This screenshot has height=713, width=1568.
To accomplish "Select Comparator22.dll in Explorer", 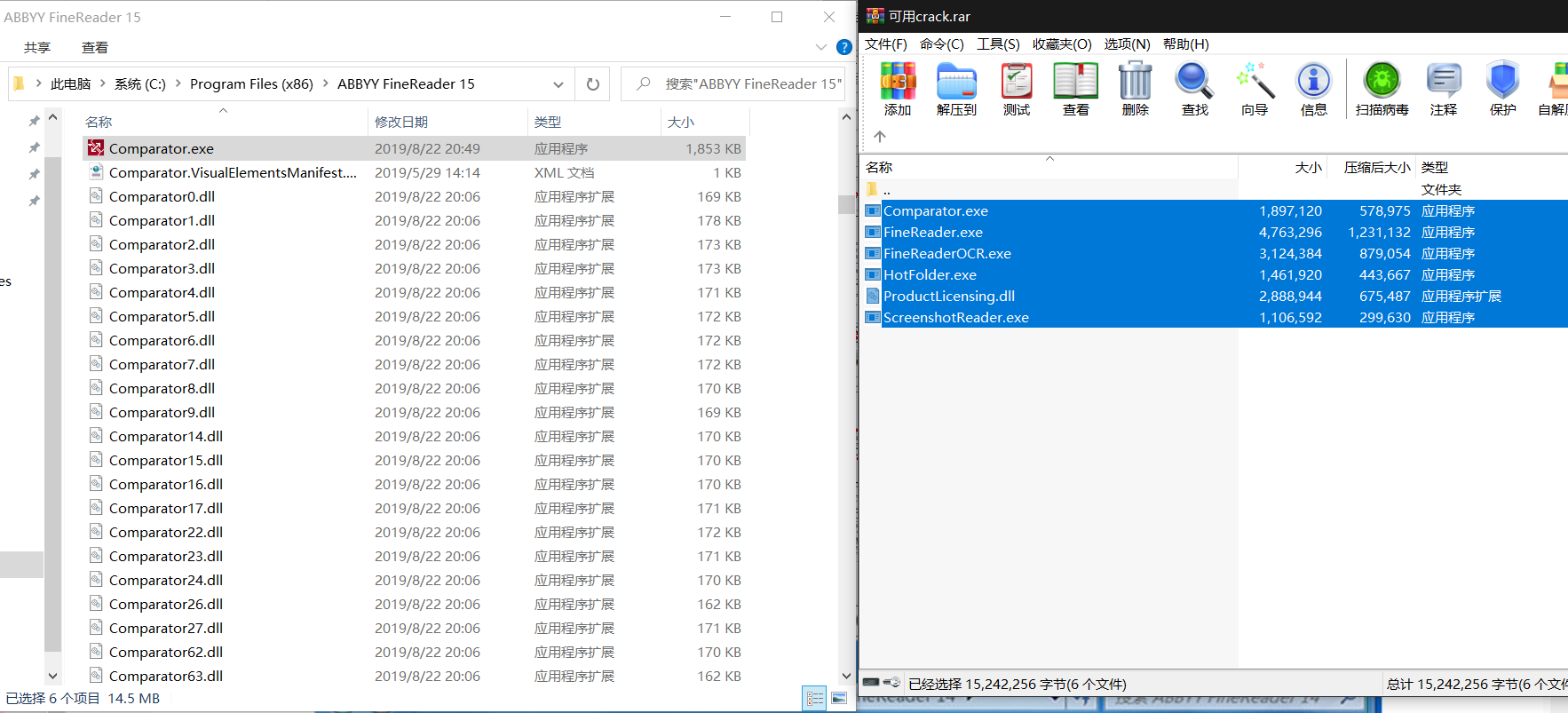I will 414,532.
